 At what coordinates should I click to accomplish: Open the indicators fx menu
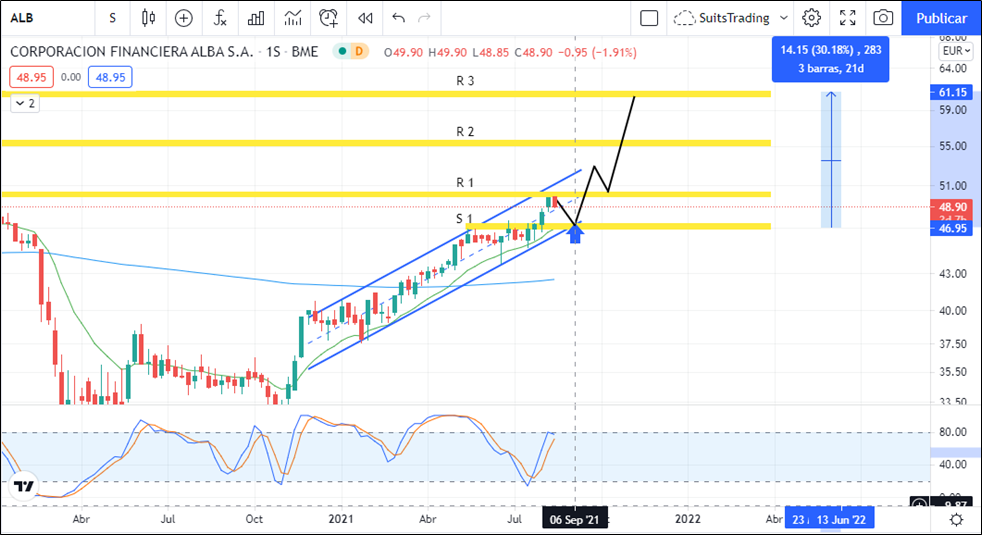pos(220,18)
